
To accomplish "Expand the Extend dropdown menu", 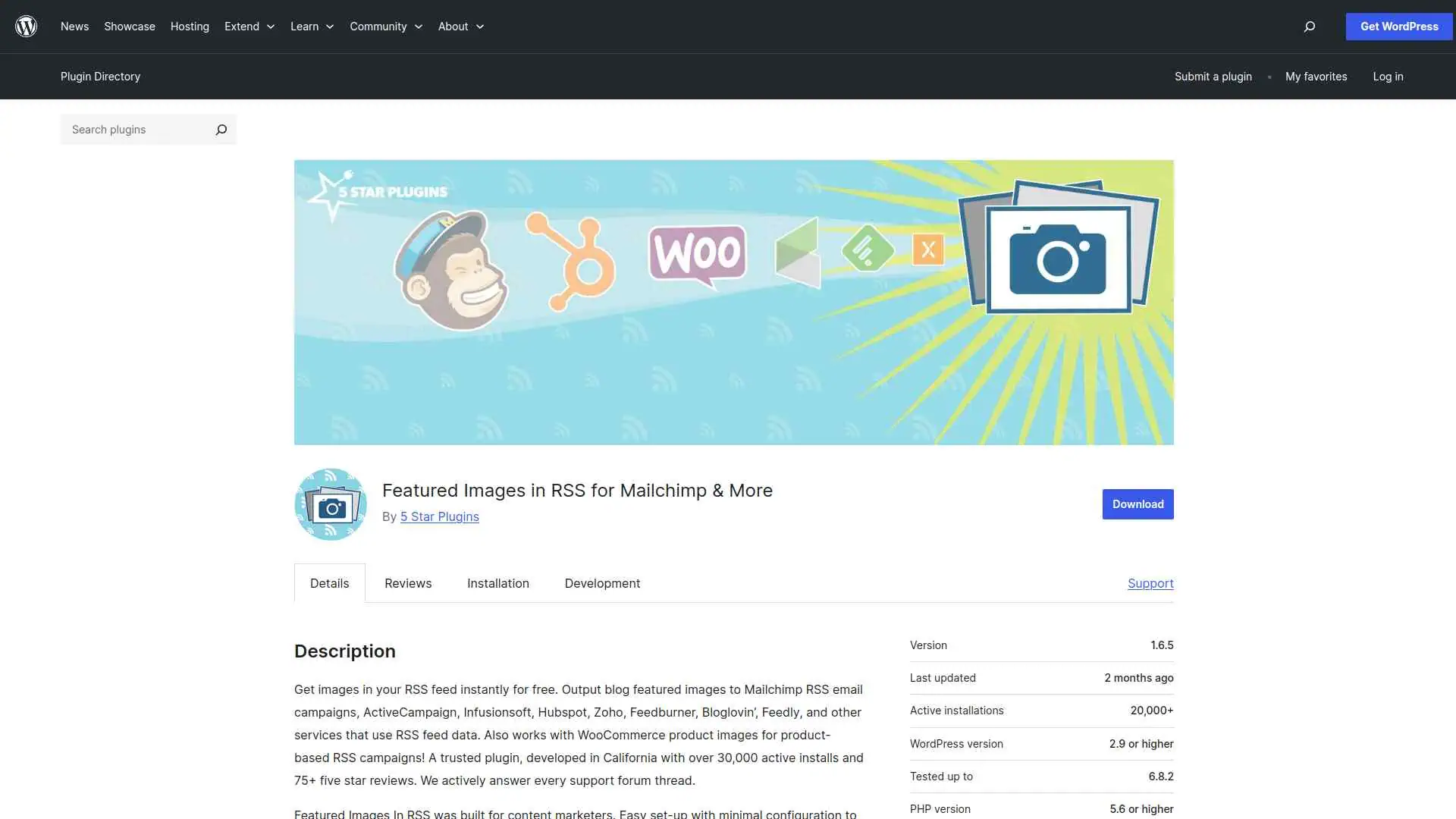I will coord(249,26).
